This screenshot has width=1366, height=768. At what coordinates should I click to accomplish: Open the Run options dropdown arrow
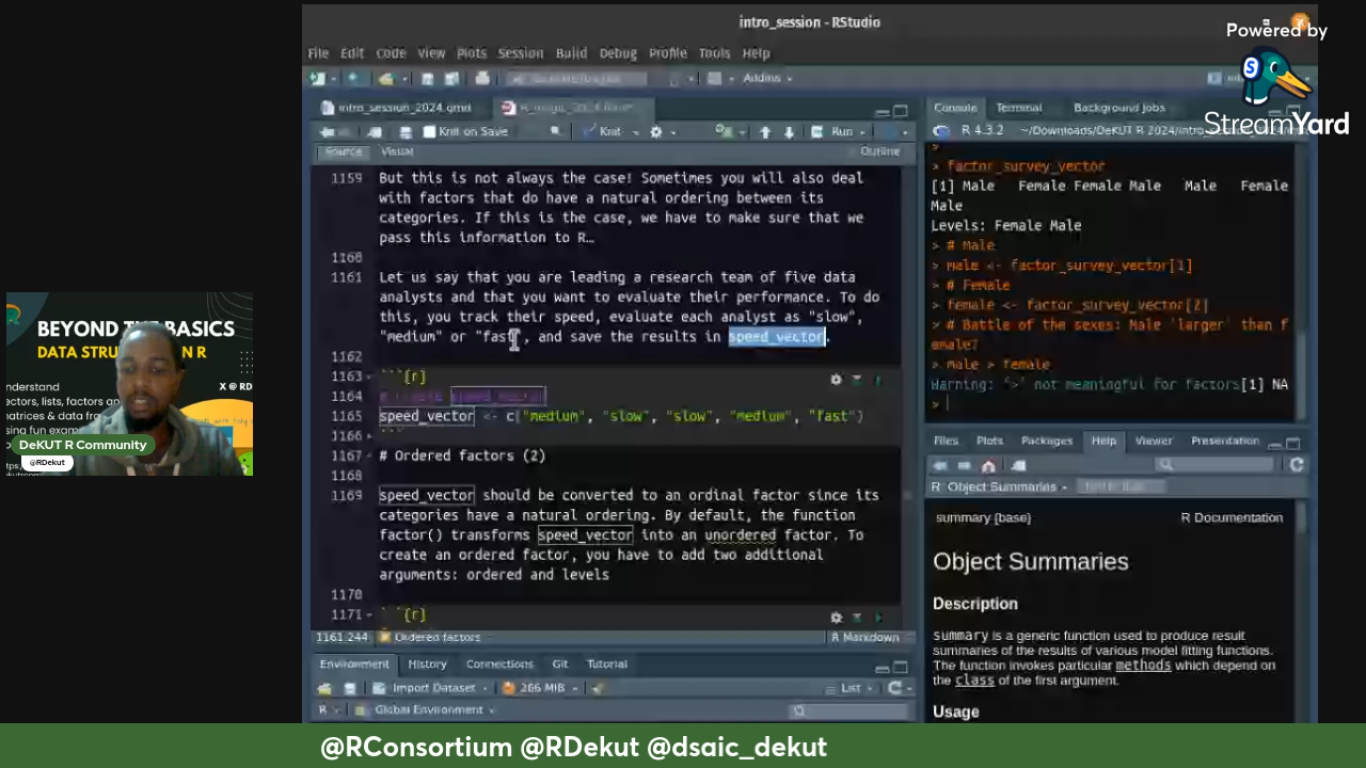[863, 131]
